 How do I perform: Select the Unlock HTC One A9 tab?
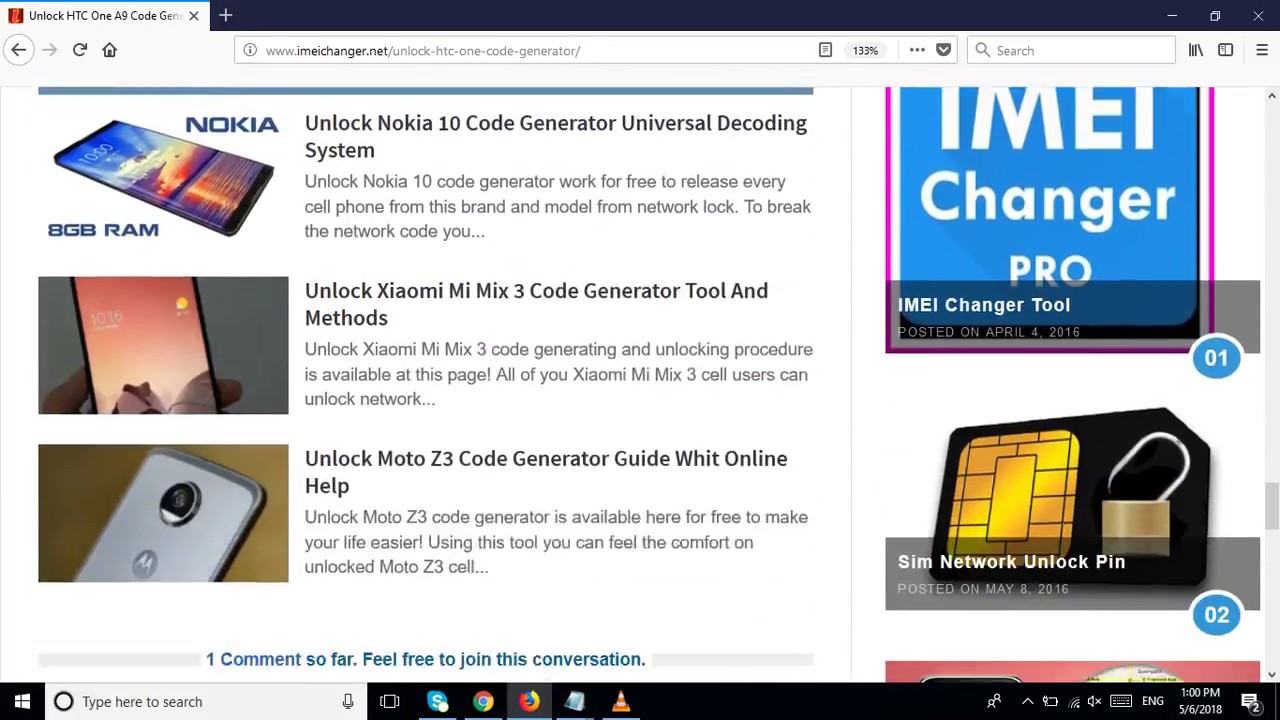[x=105, y=15]
